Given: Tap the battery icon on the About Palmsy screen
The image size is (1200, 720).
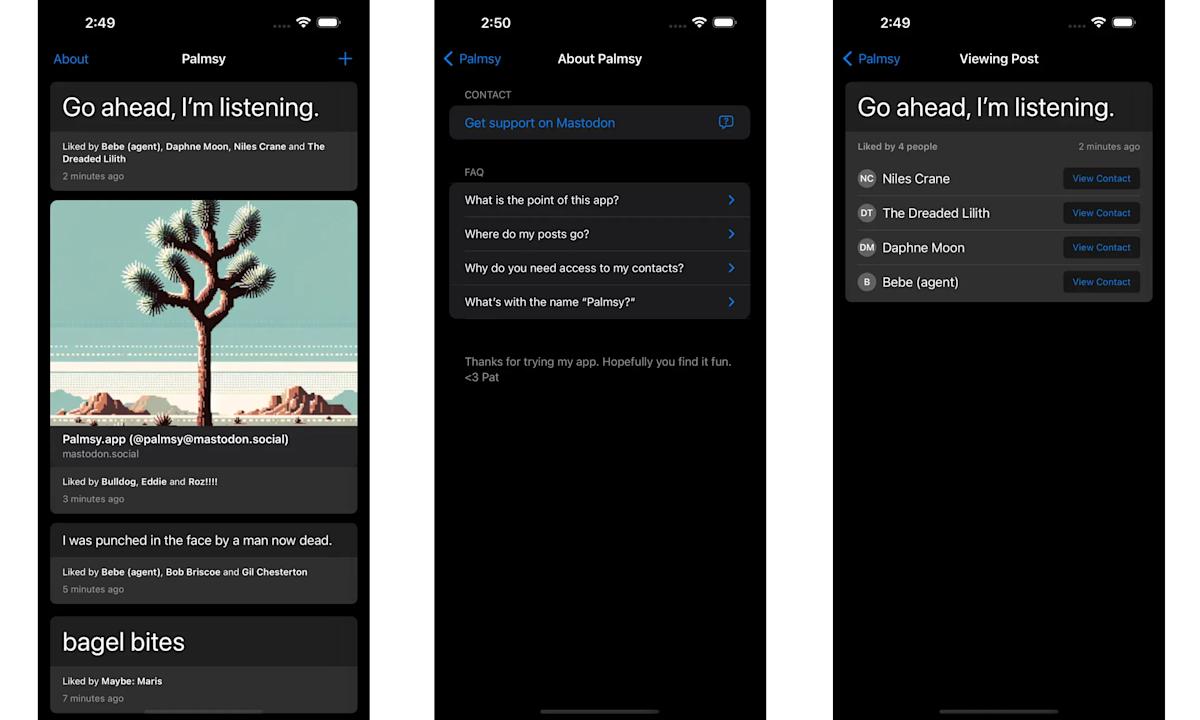Looking at the screenshot, I should point(725,22).
